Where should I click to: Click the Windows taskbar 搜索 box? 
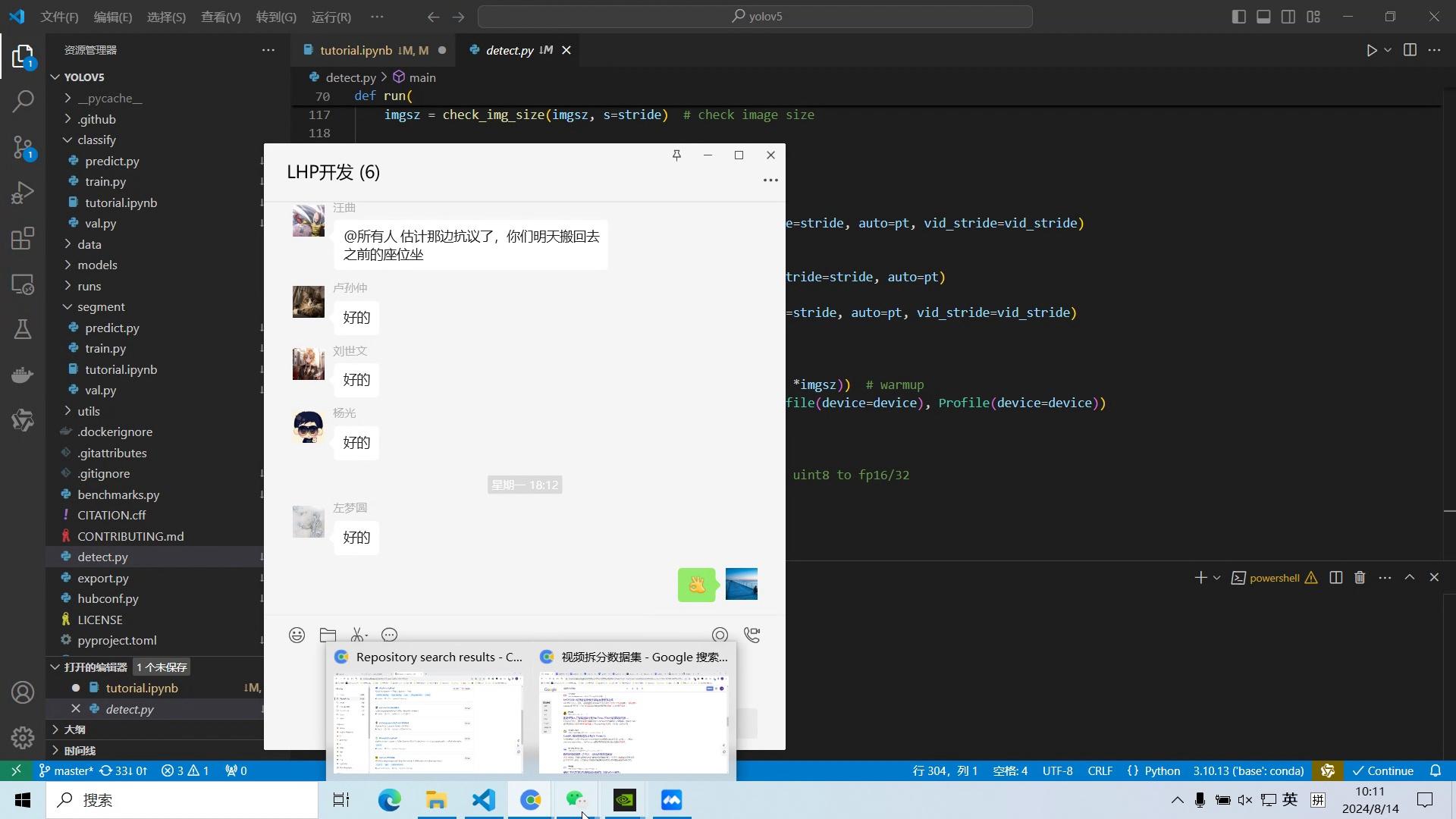pyautogui.click(x=182, y=800)
